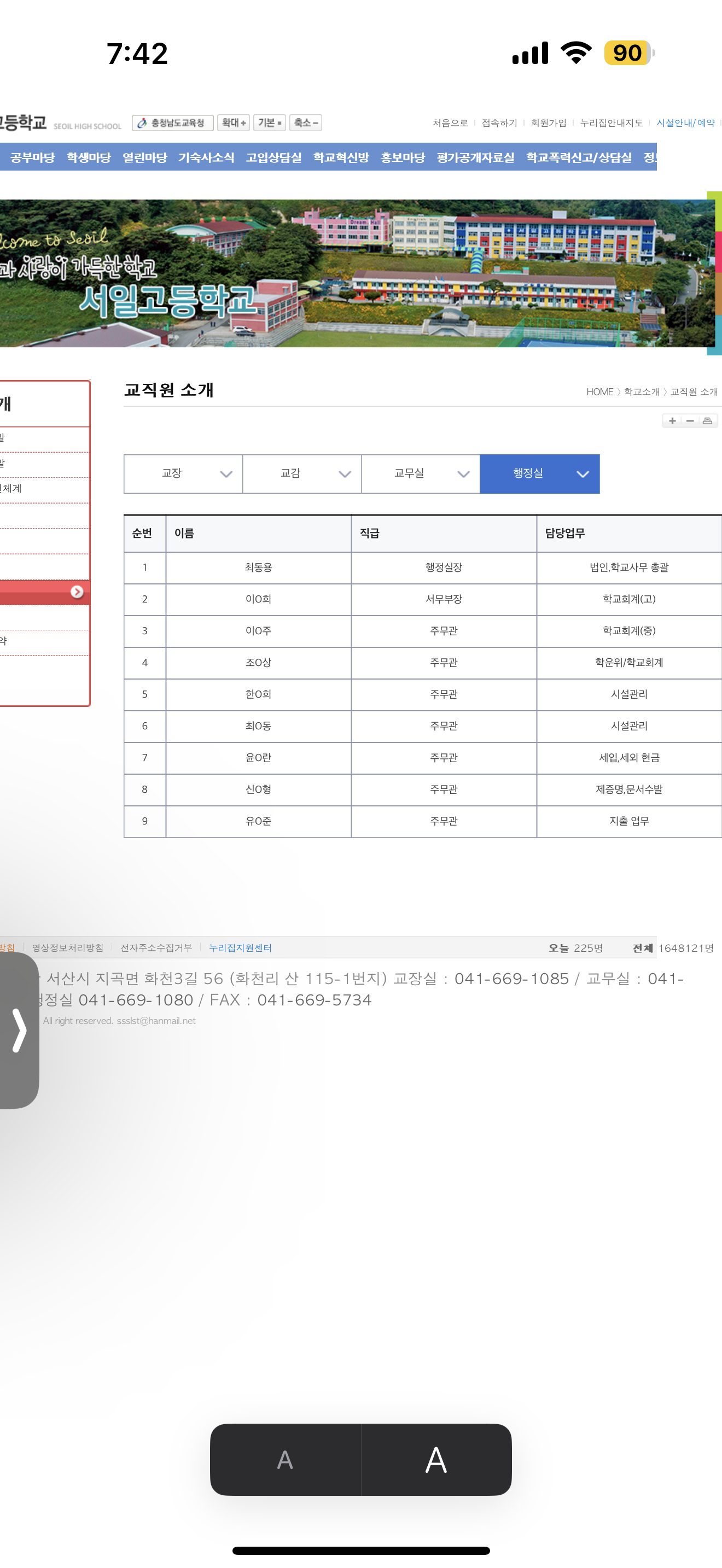The width and height of the screenshot is (722, 1568).
Task: Open the 학생마당 menu in the navigation bar
Action: [88, 157]
